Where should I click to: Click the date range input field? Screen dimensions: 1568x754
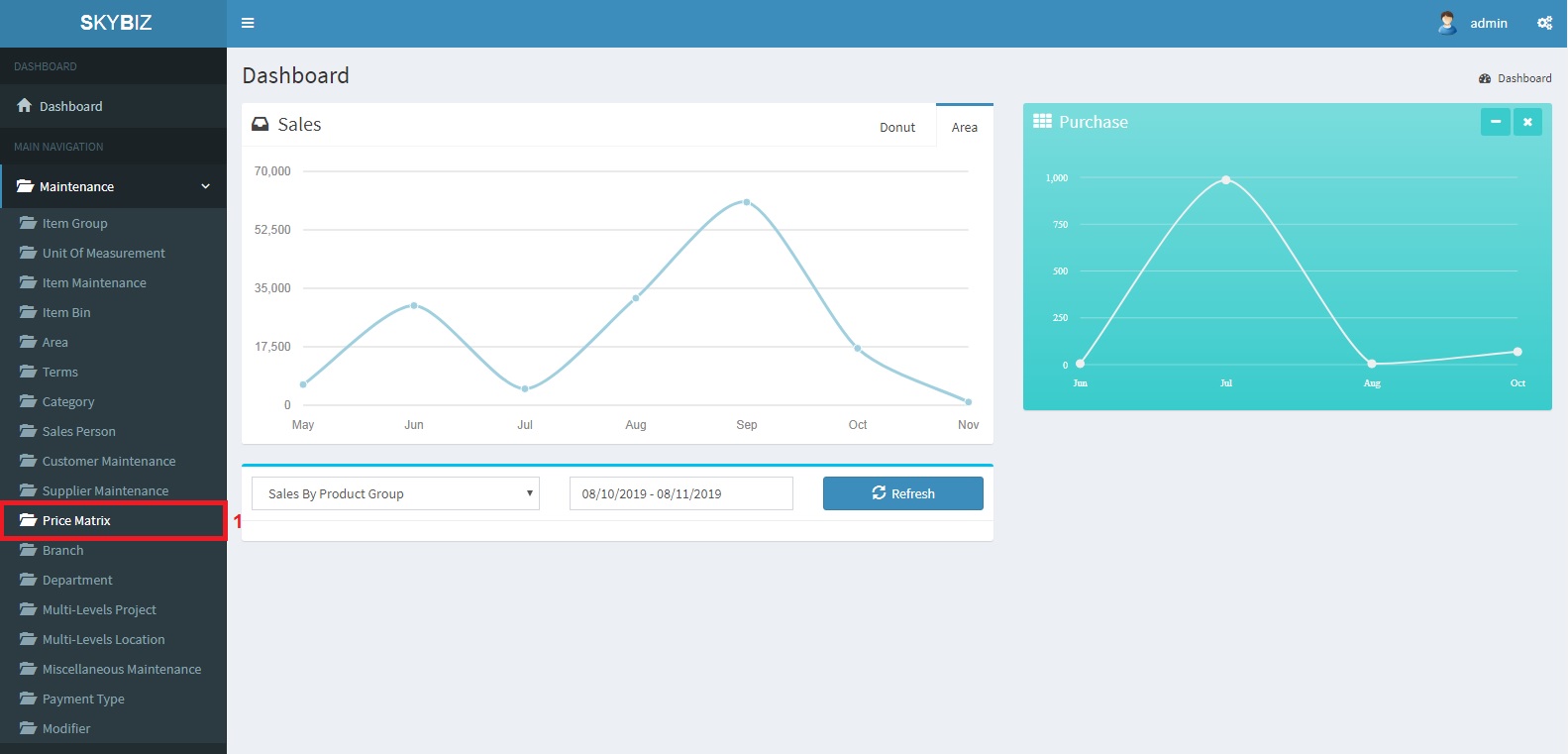tap(680, 493)
